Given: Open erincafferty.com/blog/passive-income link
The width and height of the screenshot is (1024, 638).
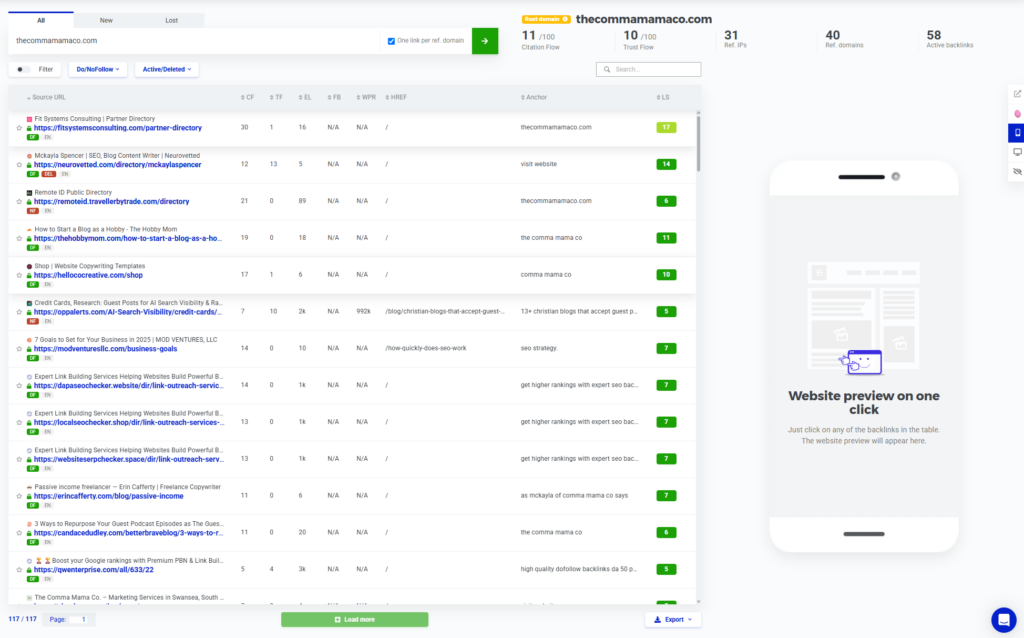Looking at the screenshot, I should pyautogui.click(x=108, y=496).
